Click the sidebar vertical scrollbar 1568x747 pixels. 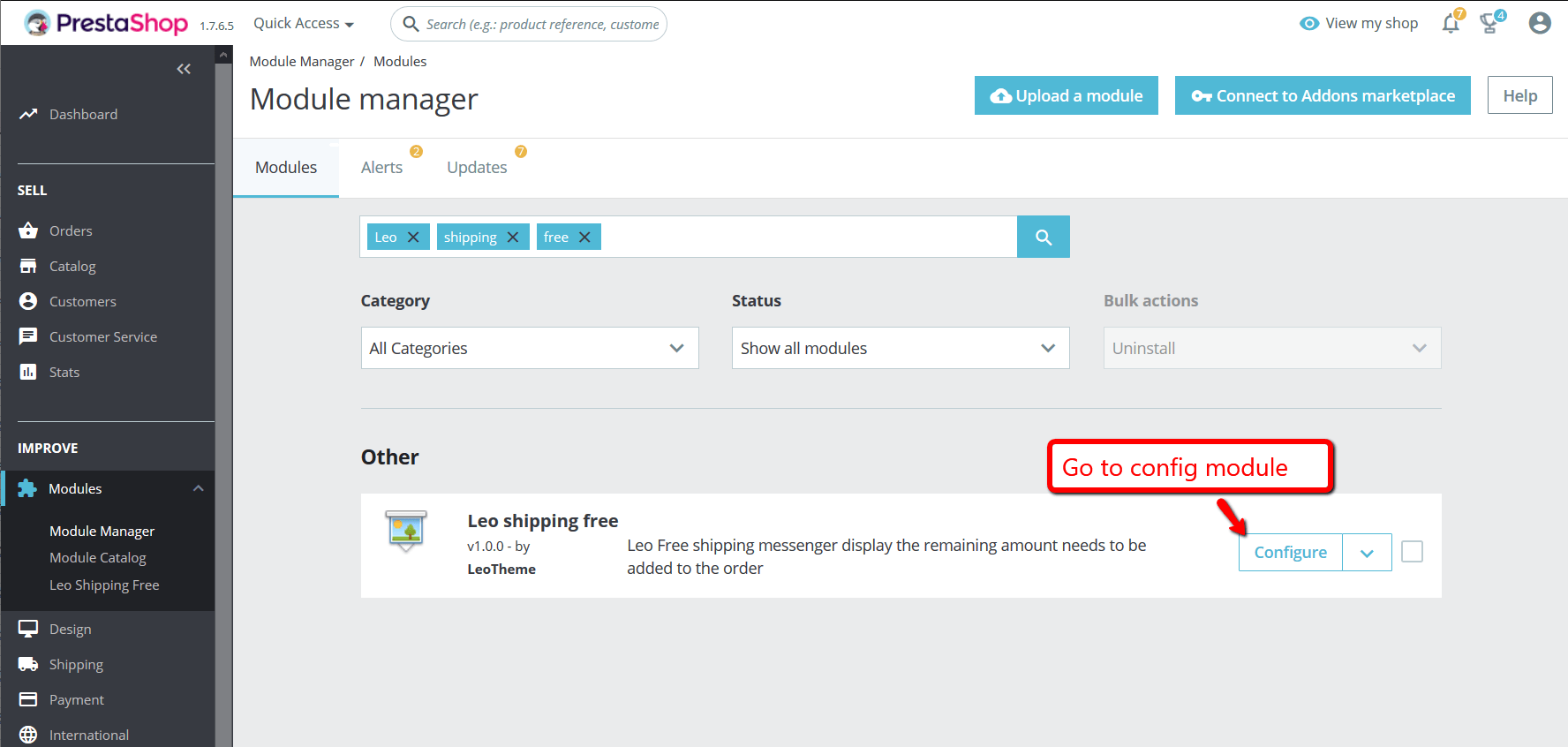coord(223,397)
